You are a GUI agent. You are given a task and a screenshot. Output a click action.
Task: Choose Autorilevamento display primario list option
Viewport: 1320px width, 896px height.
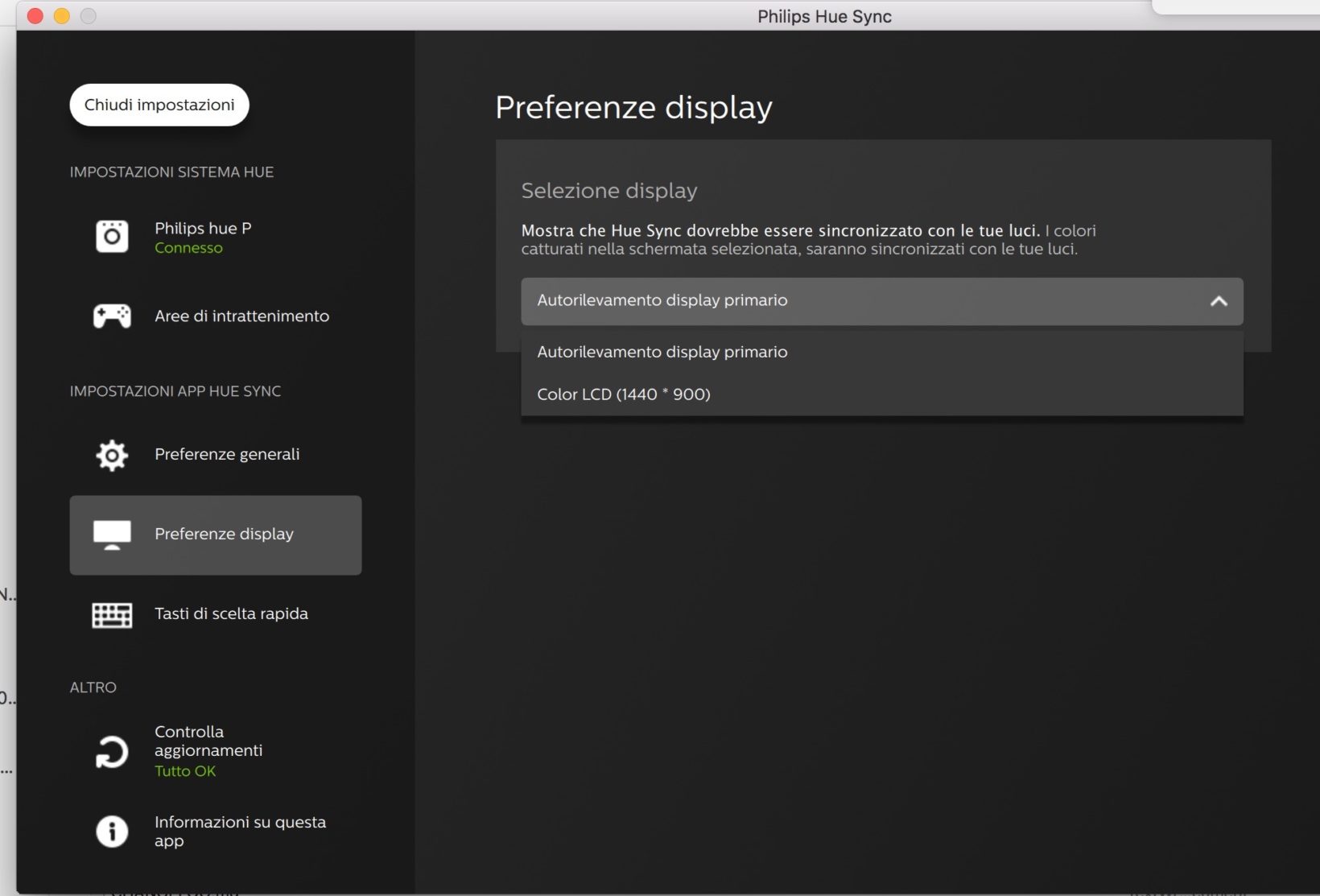(x=662, y=352)
